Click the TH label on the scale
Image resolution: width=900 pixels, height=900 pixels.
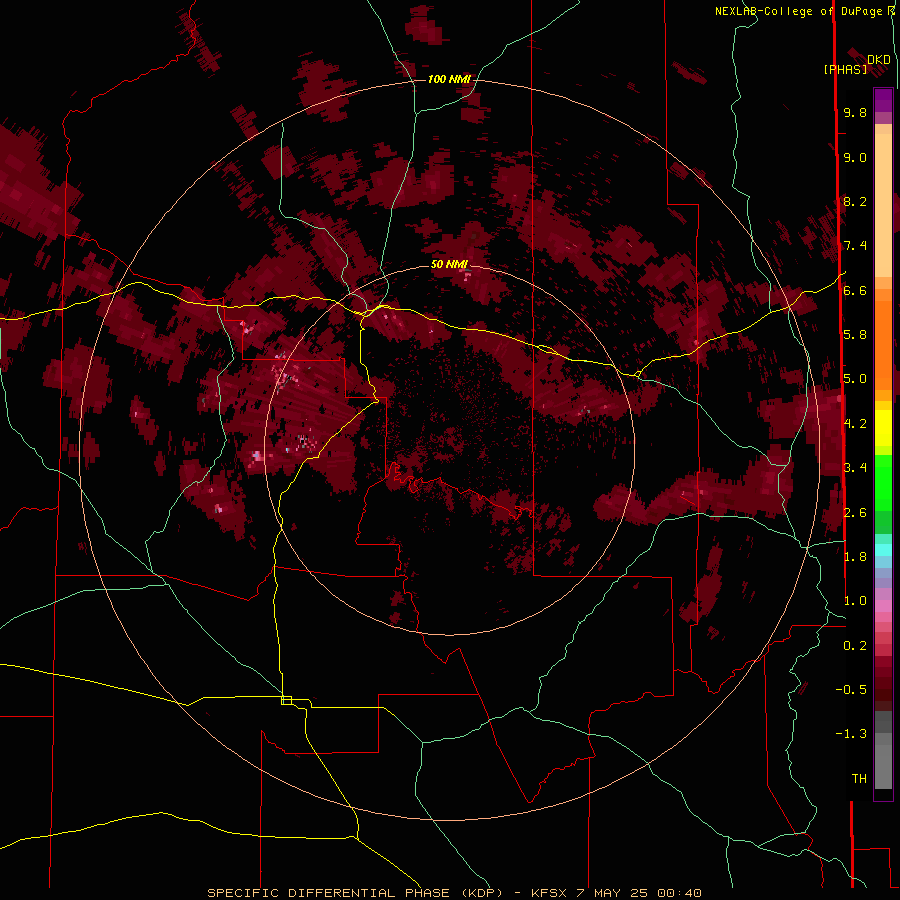coord(859,779)
